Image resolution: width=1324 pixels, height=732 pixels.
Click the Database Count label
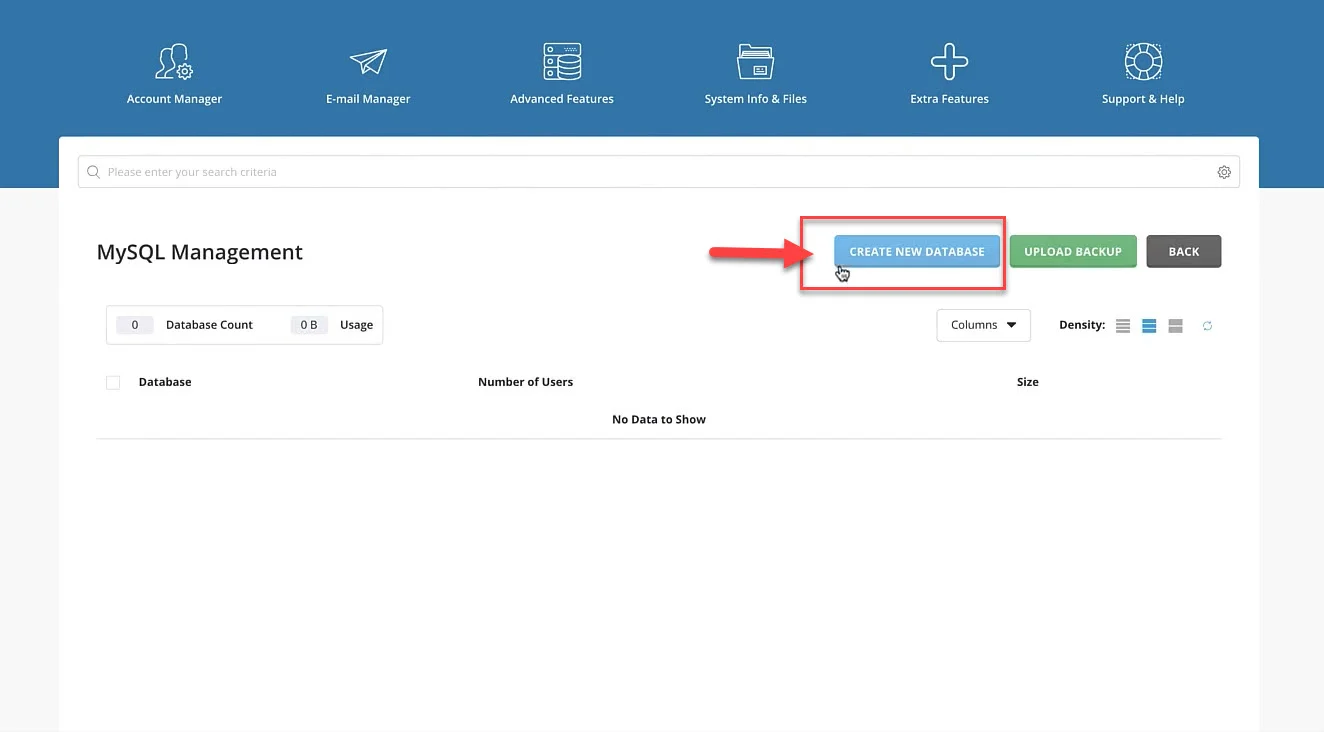(209, 325)
